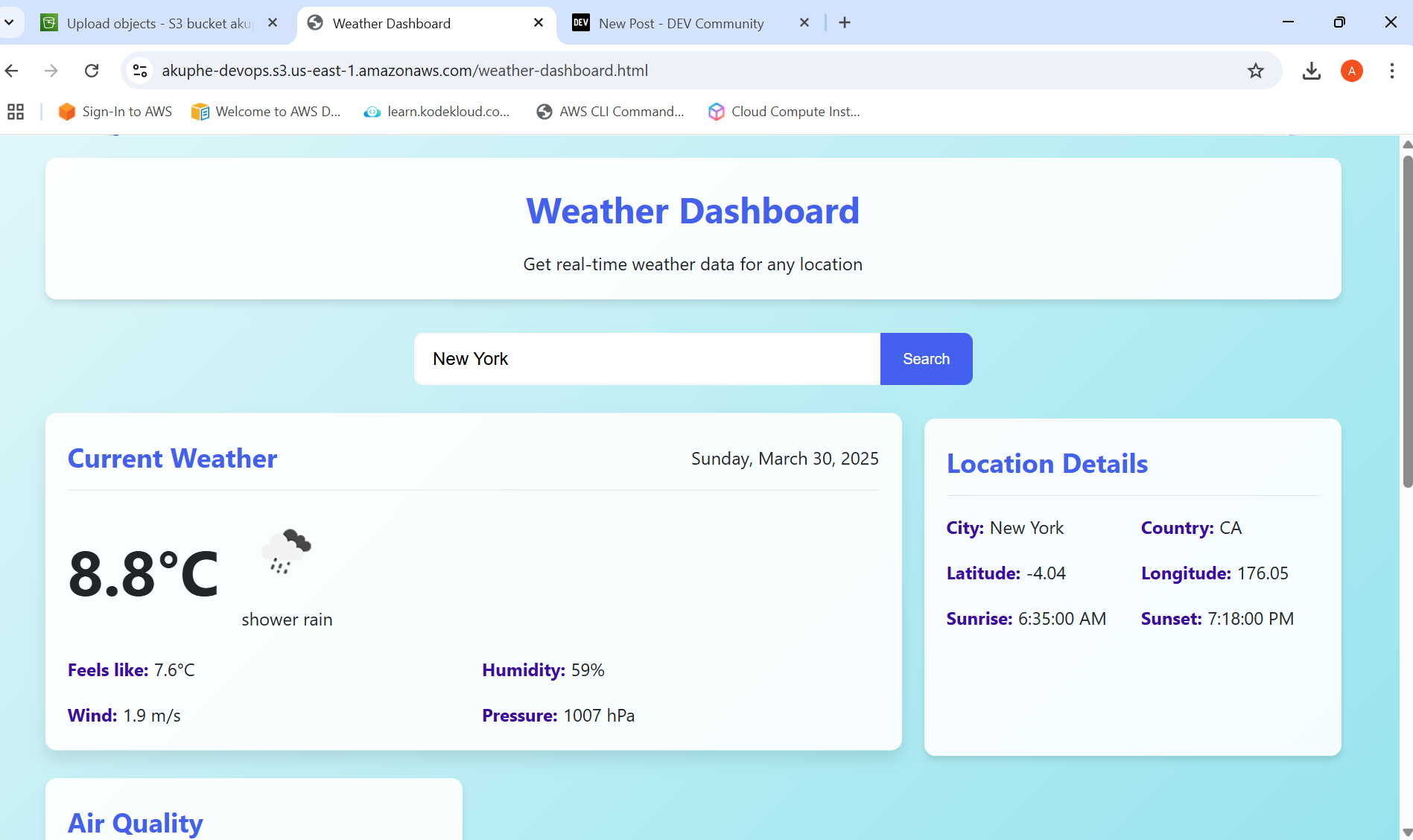Open the apps grid in bookmarks bar
1413x840 pixels.
(x=16, y=112)
